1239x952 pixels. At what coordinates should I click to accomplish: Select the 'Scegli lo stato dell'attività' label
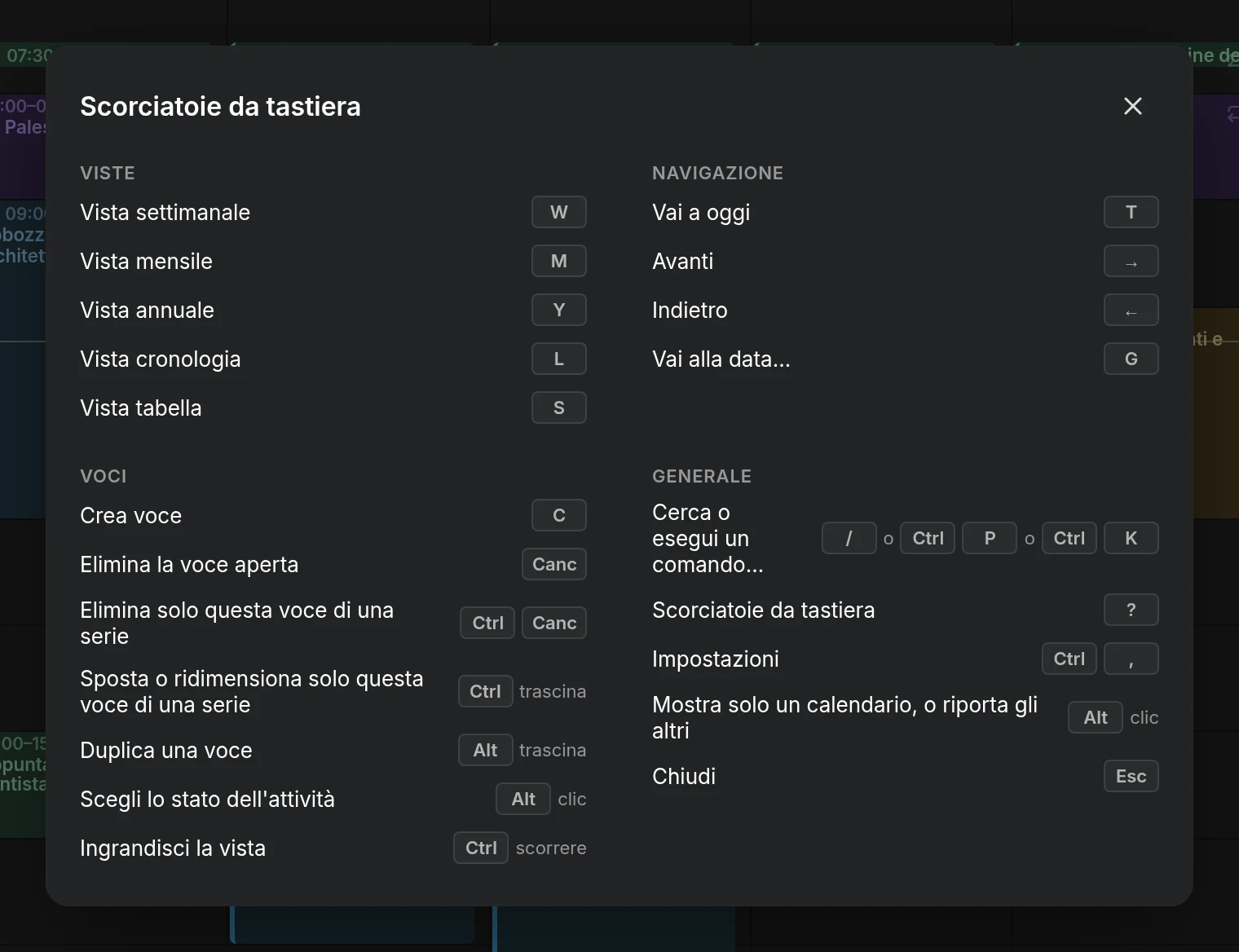pyautogui.click(x=207, y=799)
